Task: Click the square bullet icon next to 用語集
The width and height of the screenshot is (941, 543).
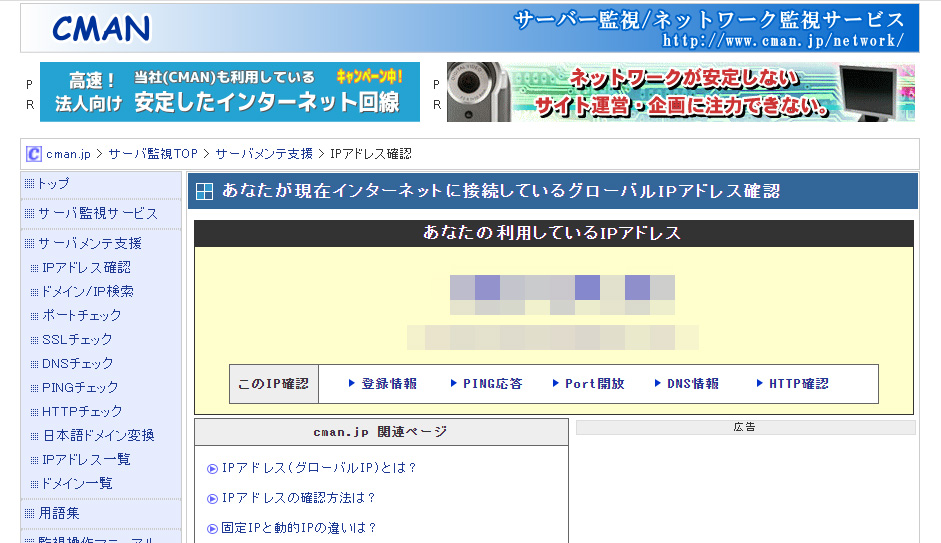Action: click(x=29, y=514)
